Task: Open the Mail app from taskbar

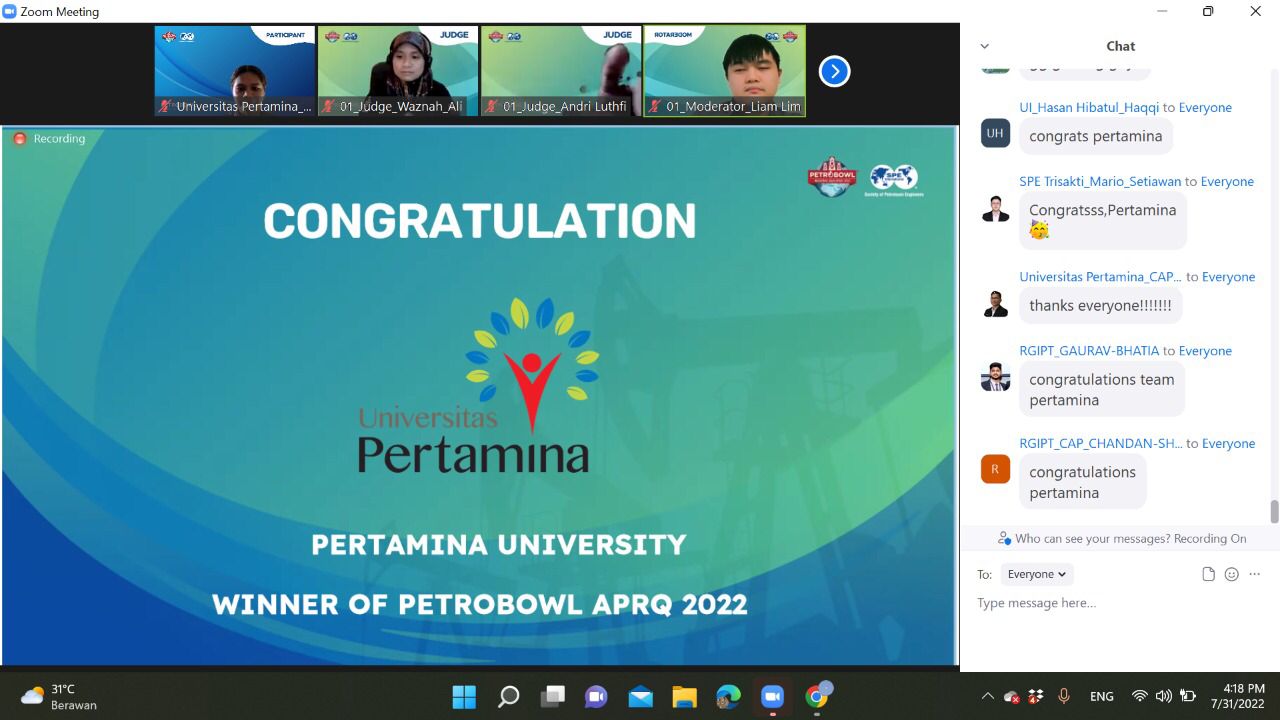Action: [640, 696]
